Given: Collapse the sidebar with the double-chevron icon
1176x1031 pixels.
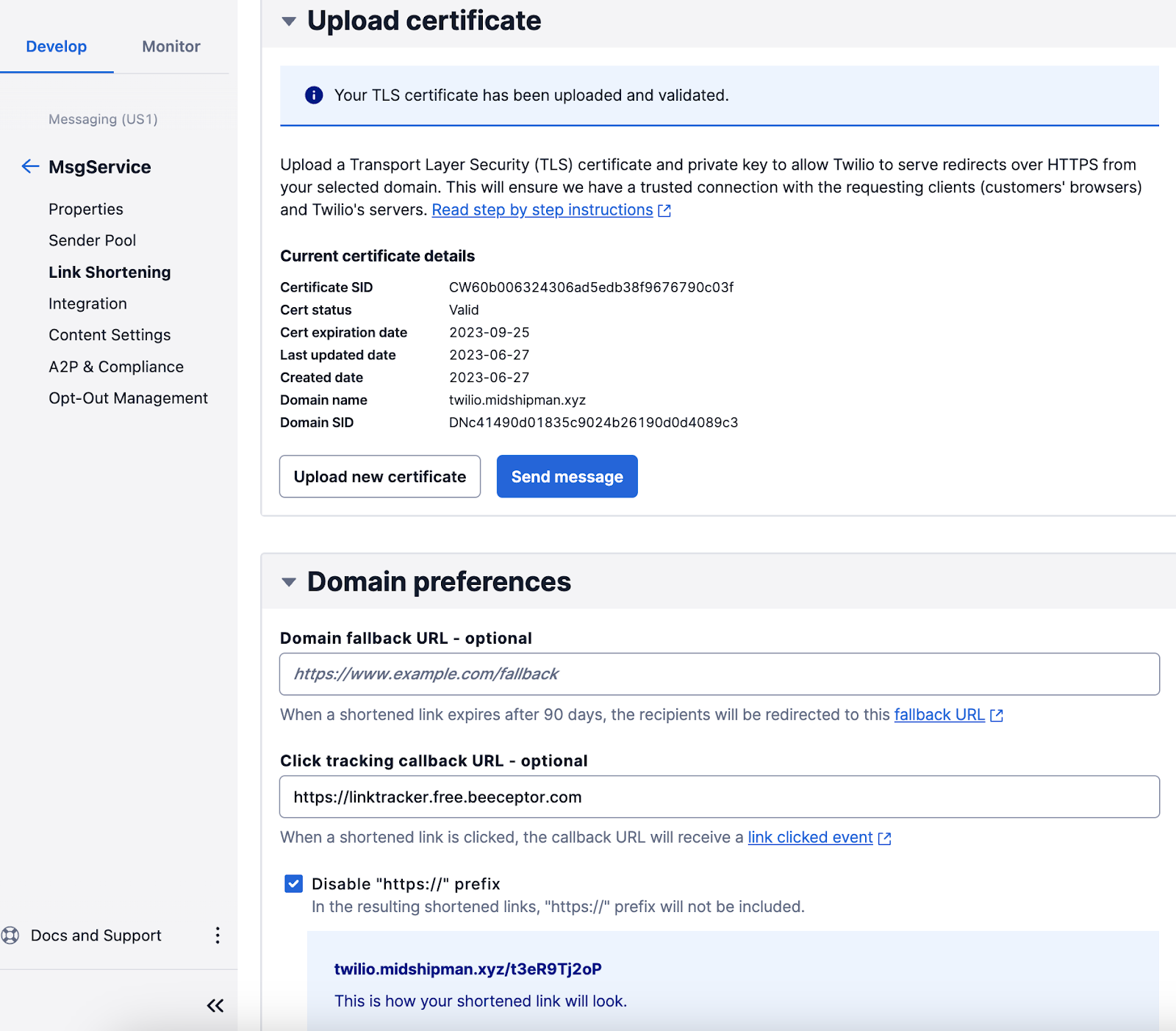Looking at the screenshot, I should (x=215, y=1005).
